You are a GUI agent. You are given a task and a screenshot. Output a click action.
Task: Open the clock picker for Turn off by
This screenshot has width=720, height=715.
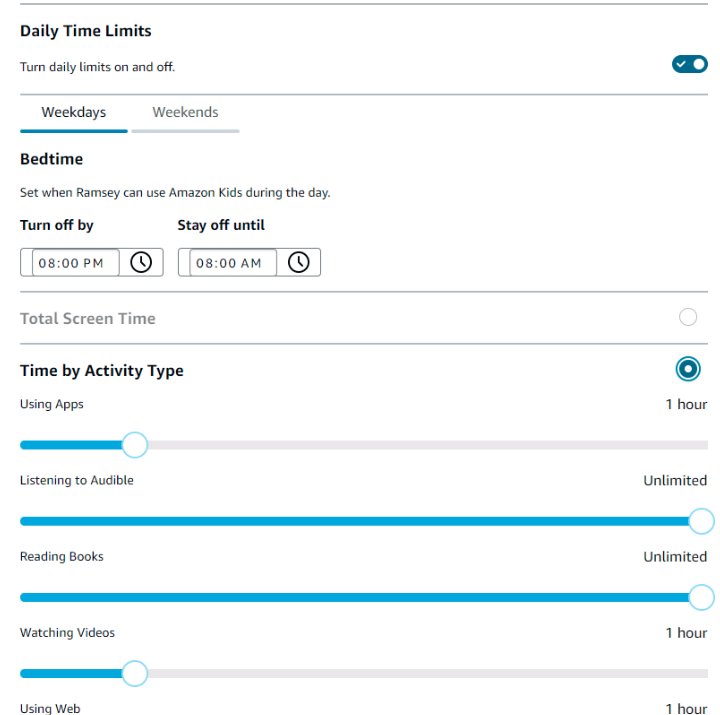[142, 262]
